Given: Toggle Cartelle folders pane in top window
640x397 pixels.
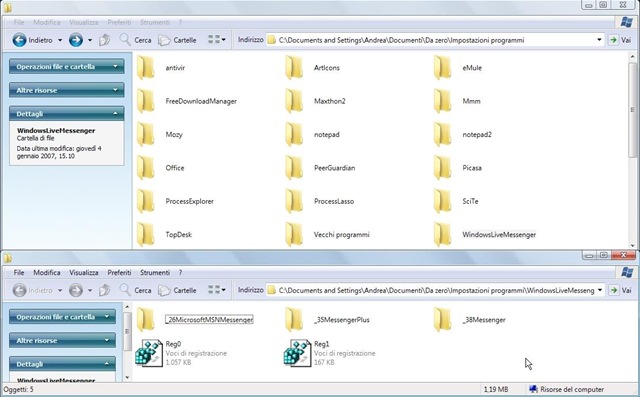Looking at the screenshot, I should click(x=177, y=40).
